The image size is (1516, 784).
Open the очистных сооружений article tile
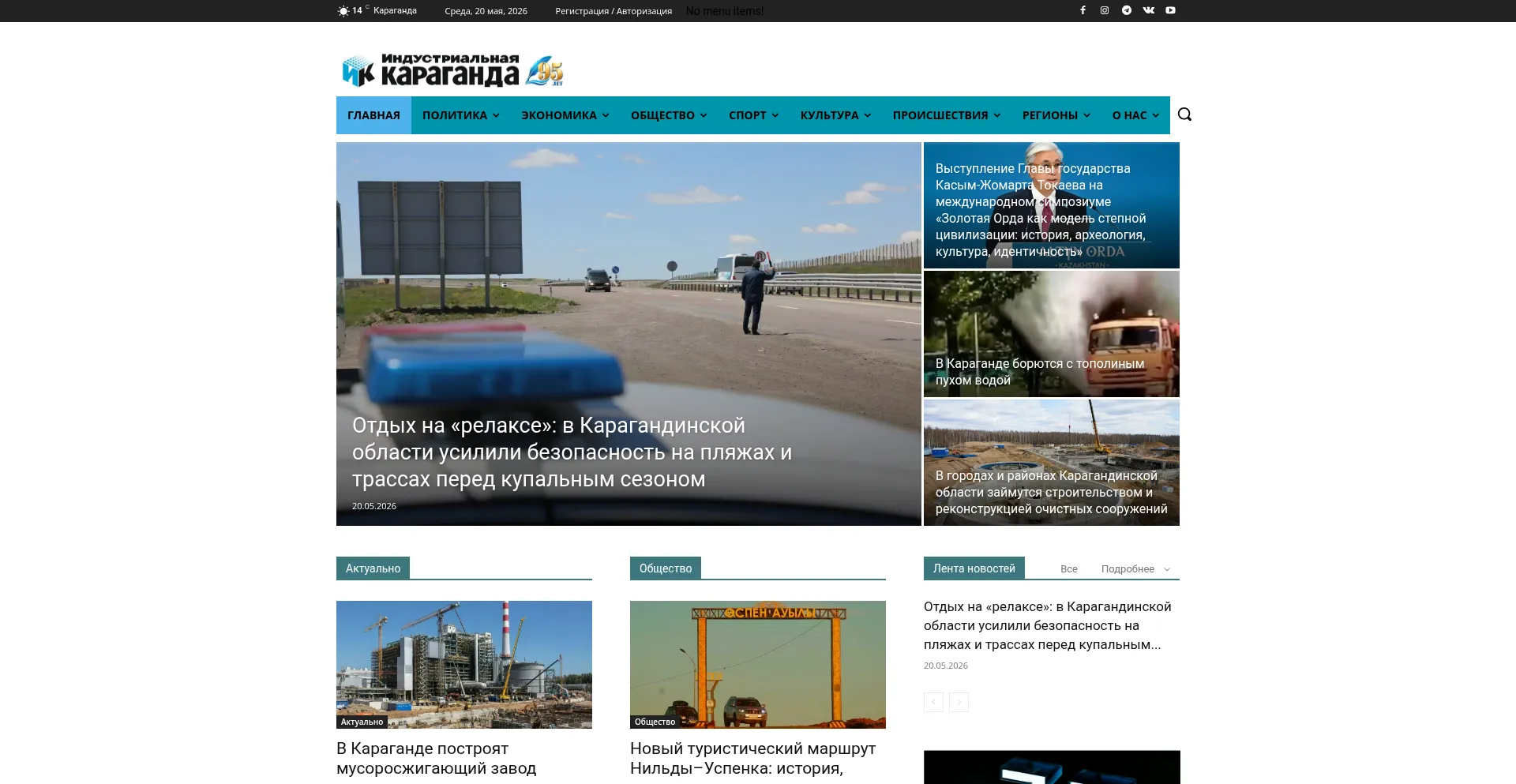(x=1052, y=463)
